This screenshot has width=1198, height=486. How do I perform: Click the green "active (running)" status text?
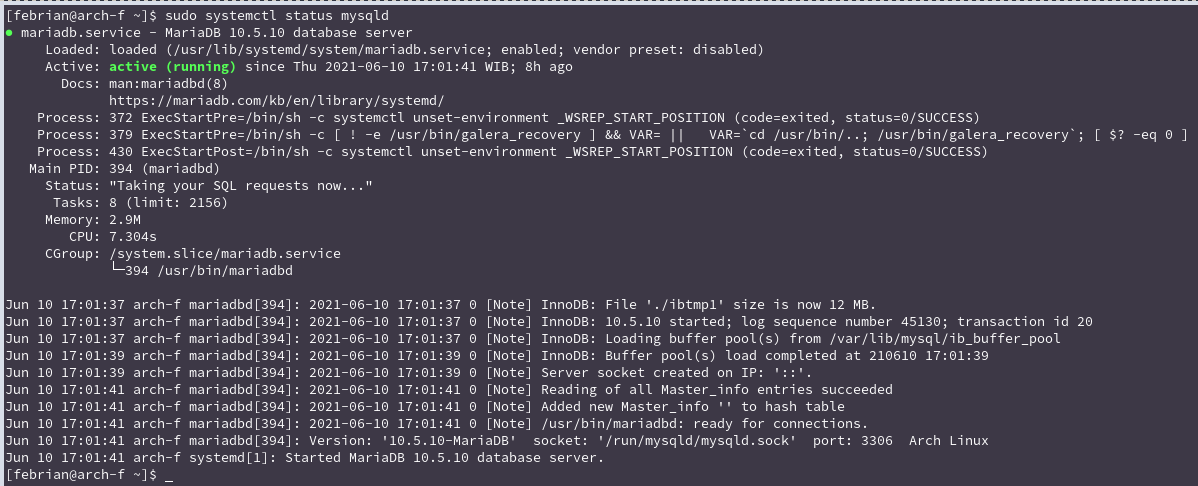click(x=172, y=67)
